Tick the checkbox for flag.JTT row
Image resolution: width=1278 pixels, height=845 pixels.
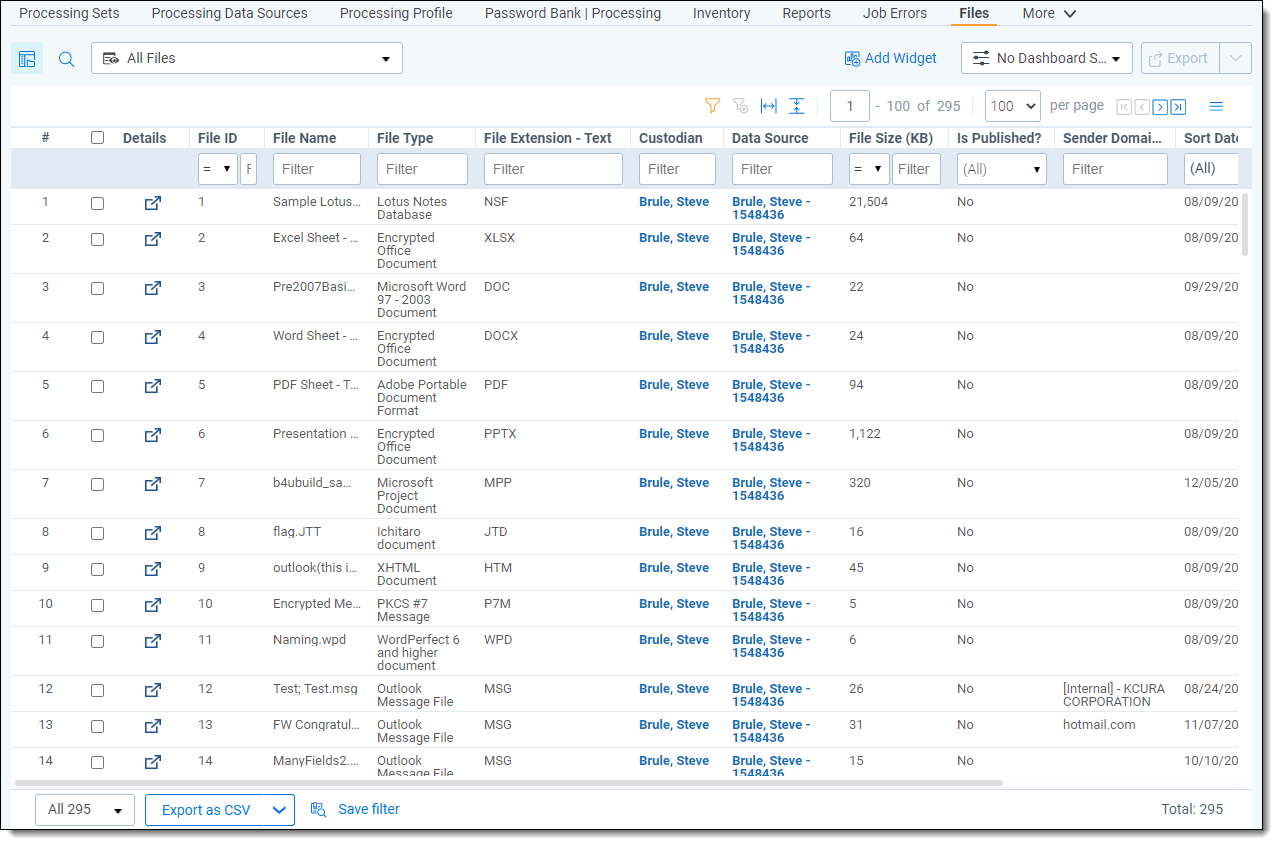pyautogui.click(x=97, y=533)
